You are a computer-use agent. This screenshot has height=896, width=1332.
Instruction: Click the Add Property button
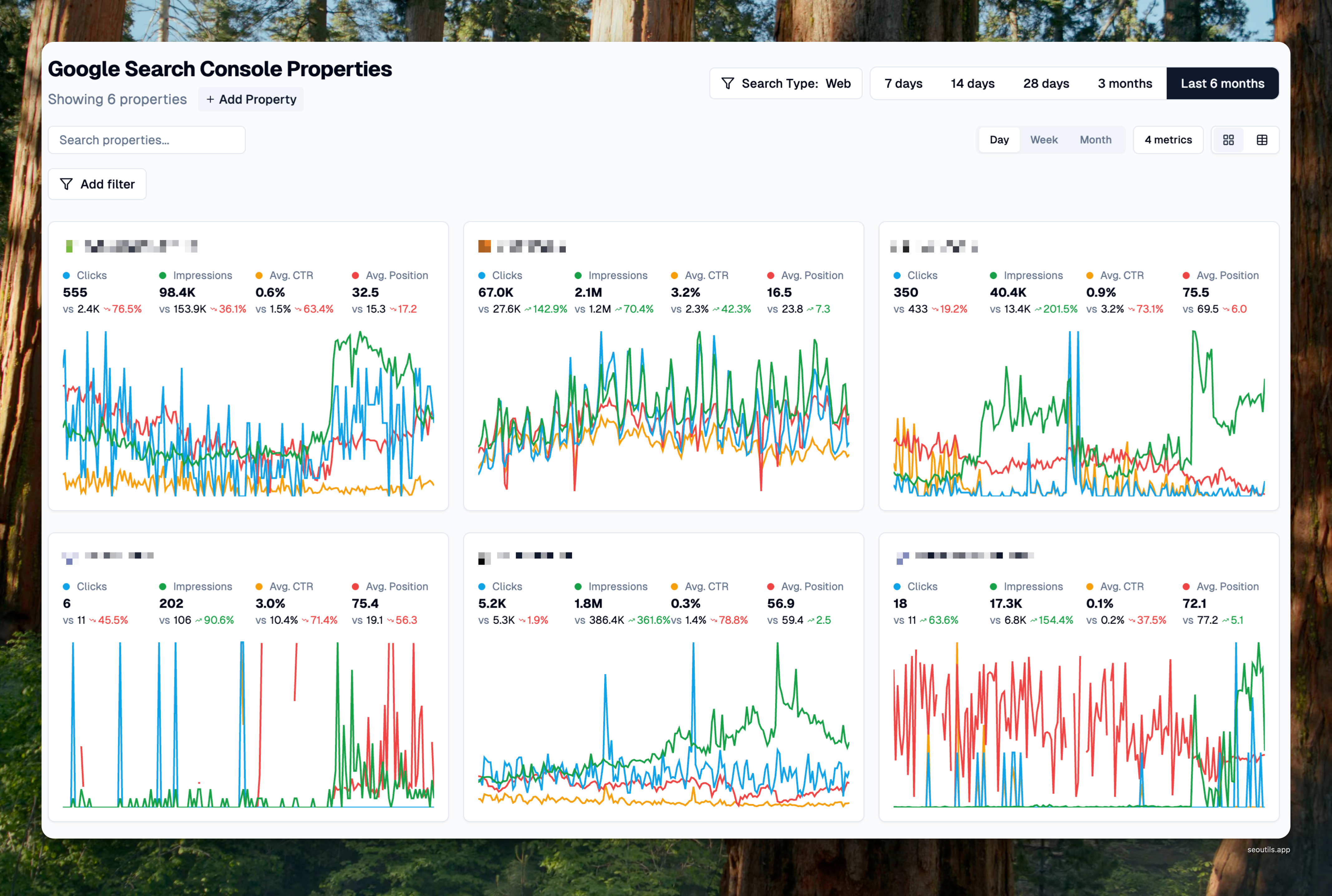tap(251, 100)
